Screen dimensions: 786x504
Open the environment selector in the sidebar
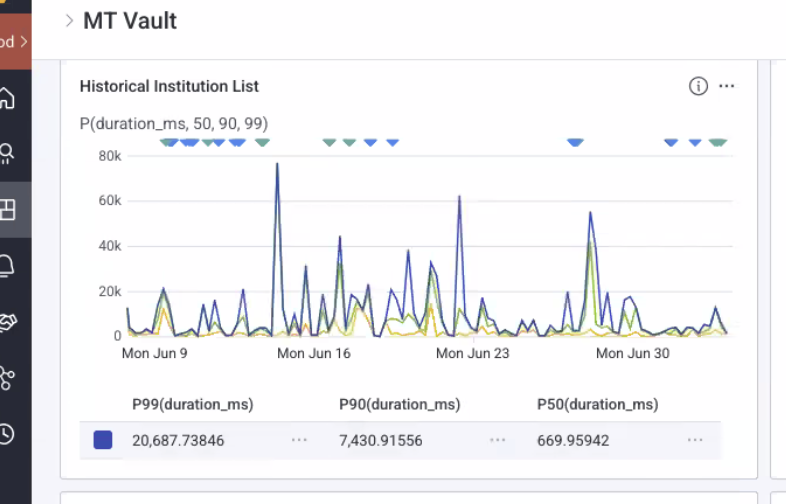click(14, 42)
